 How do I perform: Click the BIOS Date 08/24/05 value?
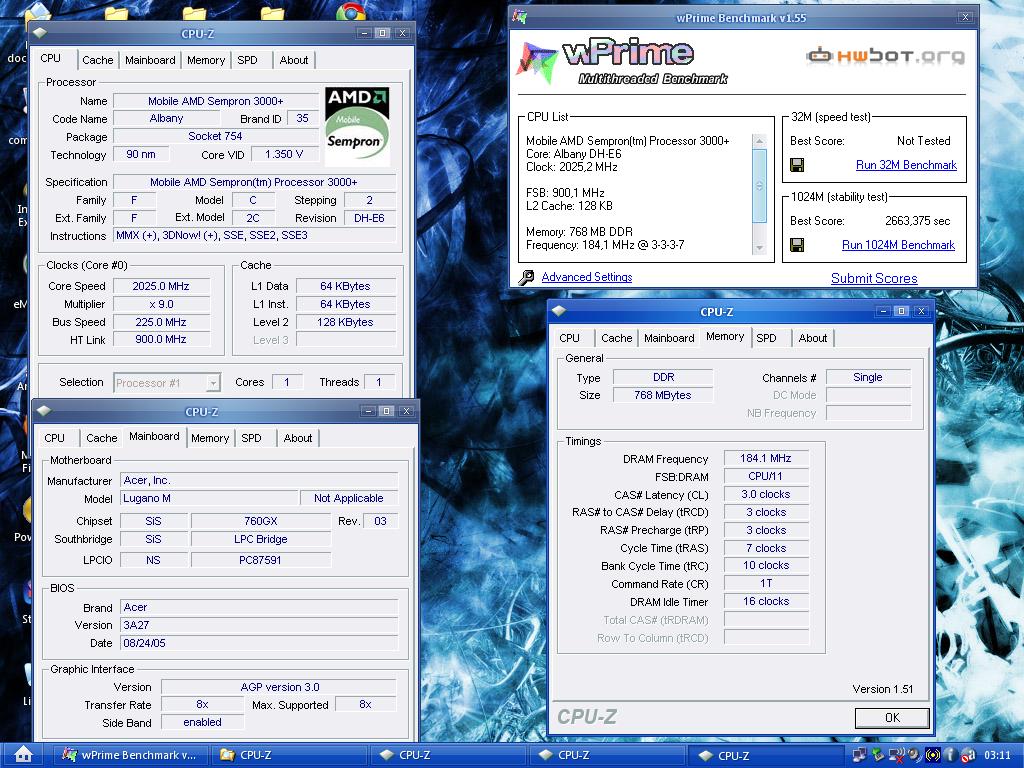259,643
